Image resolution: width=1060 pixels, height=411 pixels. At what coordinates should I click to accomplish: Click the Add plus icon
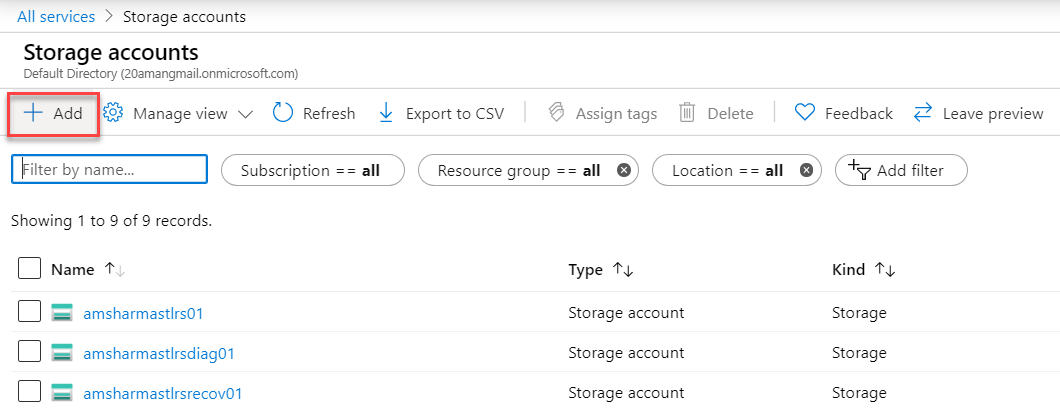(32, 113)
